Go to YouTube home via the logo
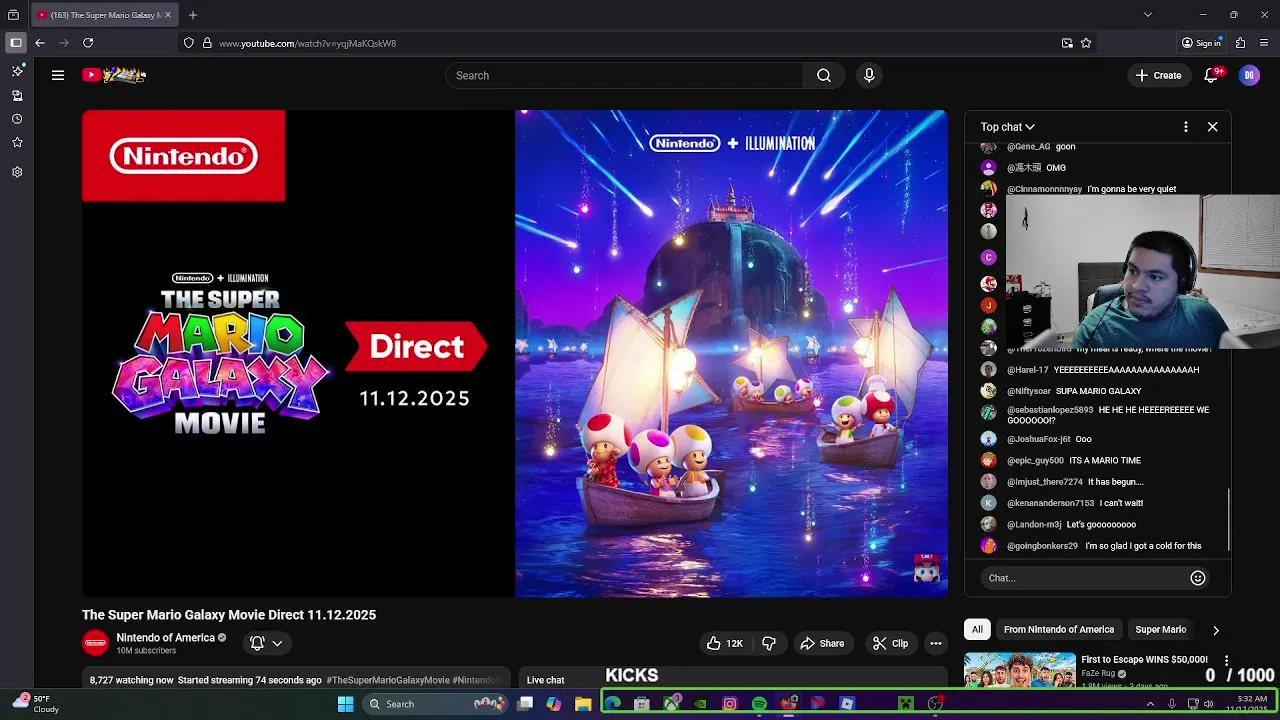Viewport: 1280px width, 720px height. click(x=114, y=75)
